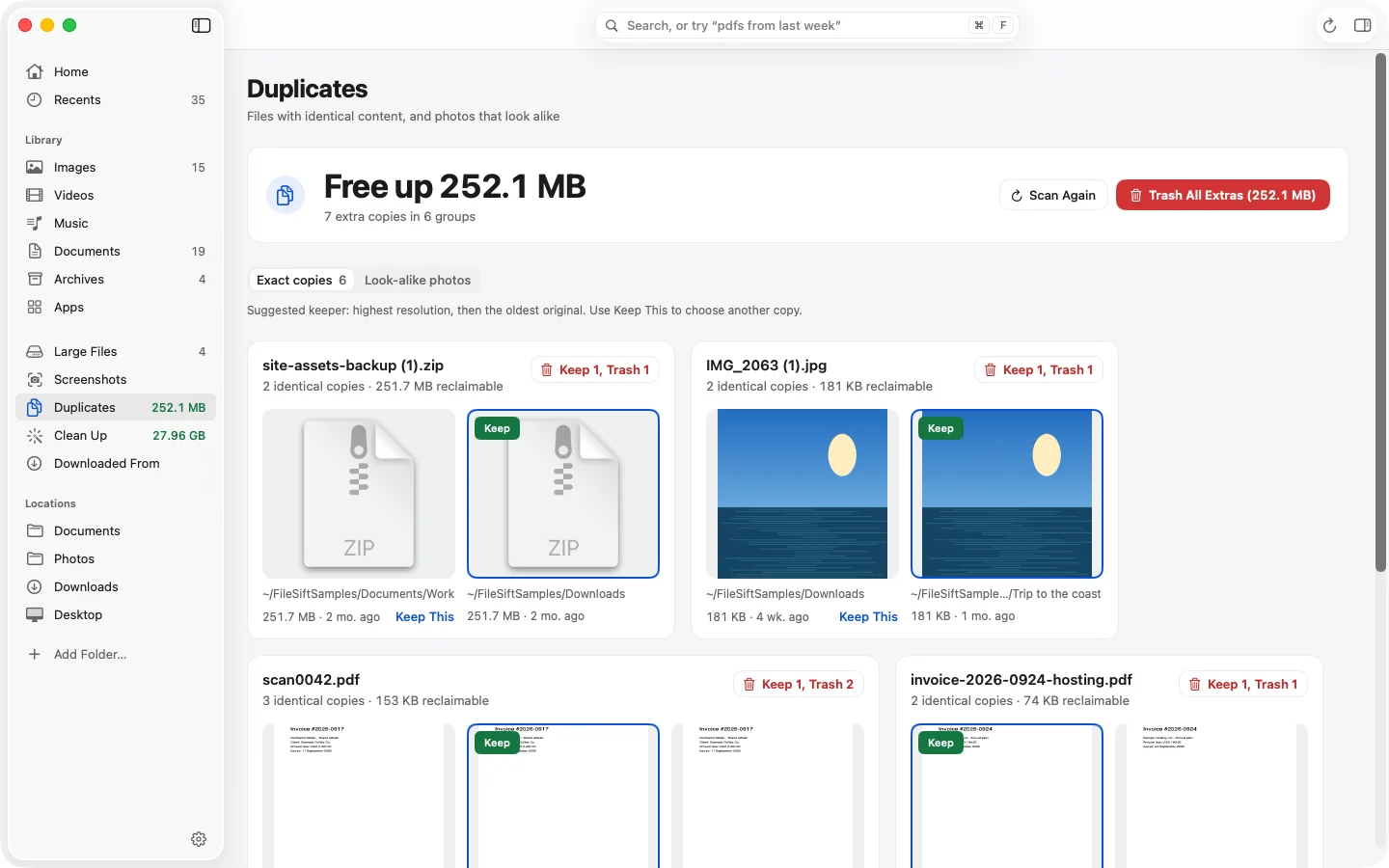Select Archives library category
The image size is (1389, 868).
tap(116, 279)
